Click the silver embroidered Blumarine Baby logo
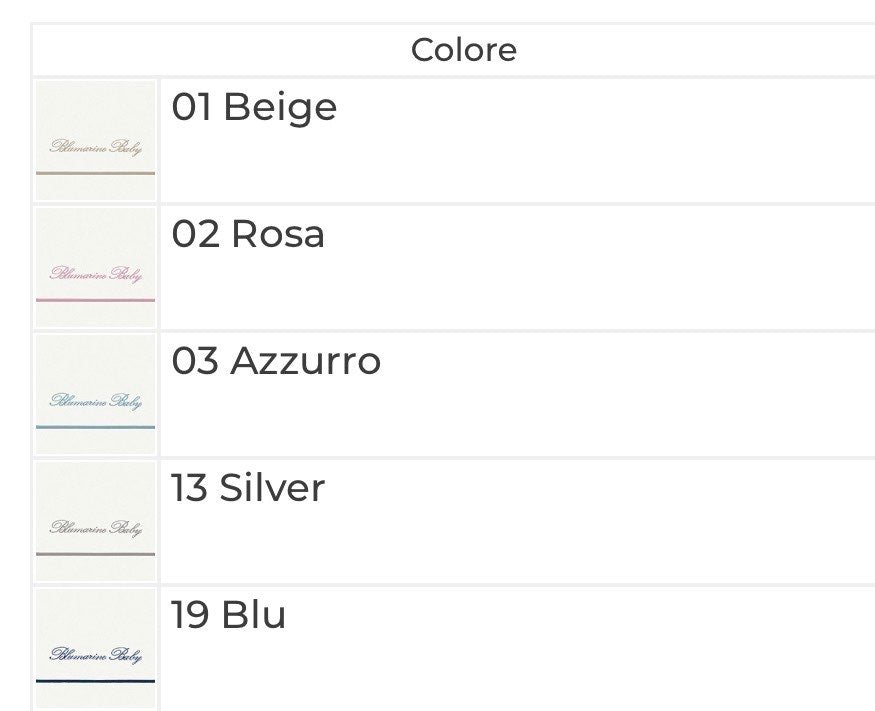 click(x=96, y=529)
